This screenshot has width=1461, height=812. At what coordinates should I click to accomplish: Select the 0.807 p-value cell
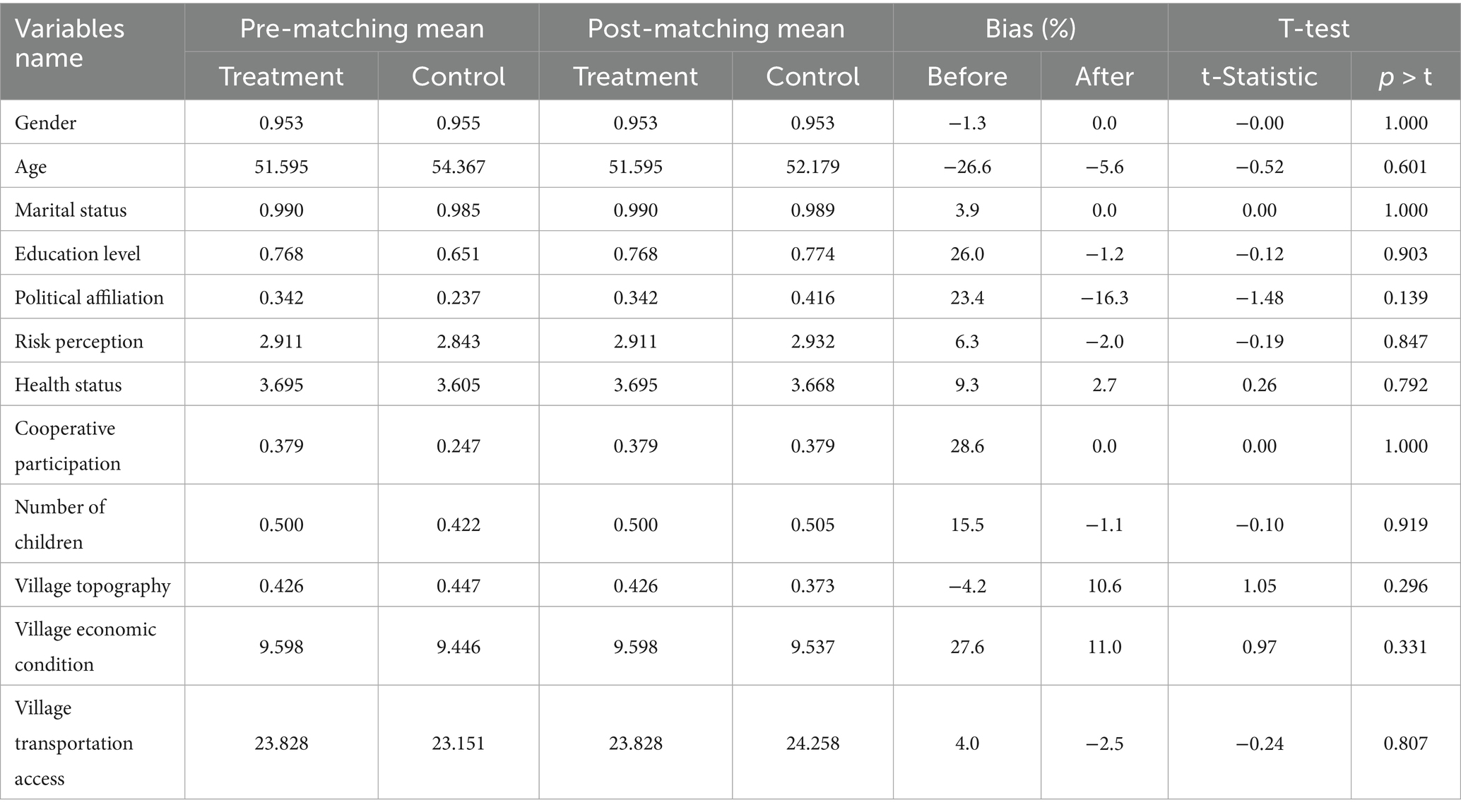click(x=1405, y=743)
